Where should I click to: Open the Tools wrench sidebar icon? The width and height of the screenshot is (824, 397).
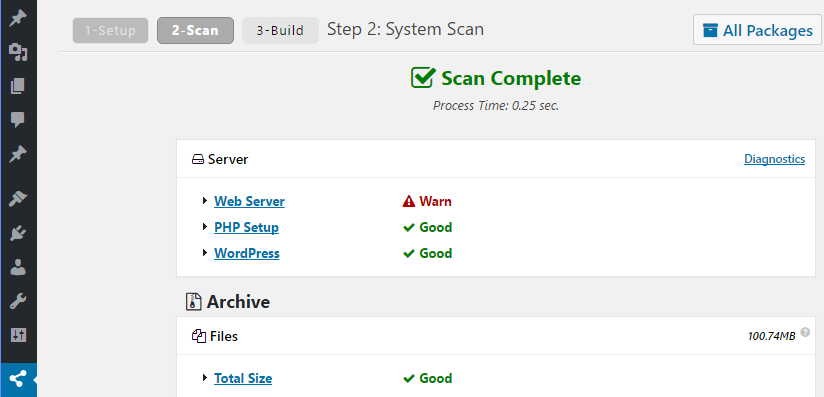(x=18, y=301)
